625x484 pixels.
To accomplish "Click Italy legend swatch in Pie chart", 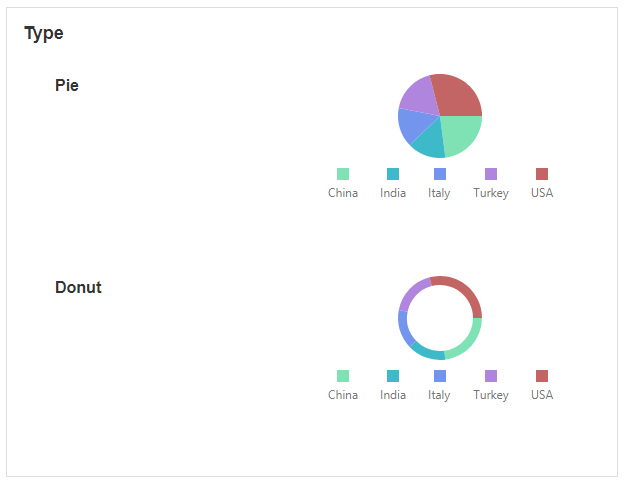I will (x=440, y=174).
